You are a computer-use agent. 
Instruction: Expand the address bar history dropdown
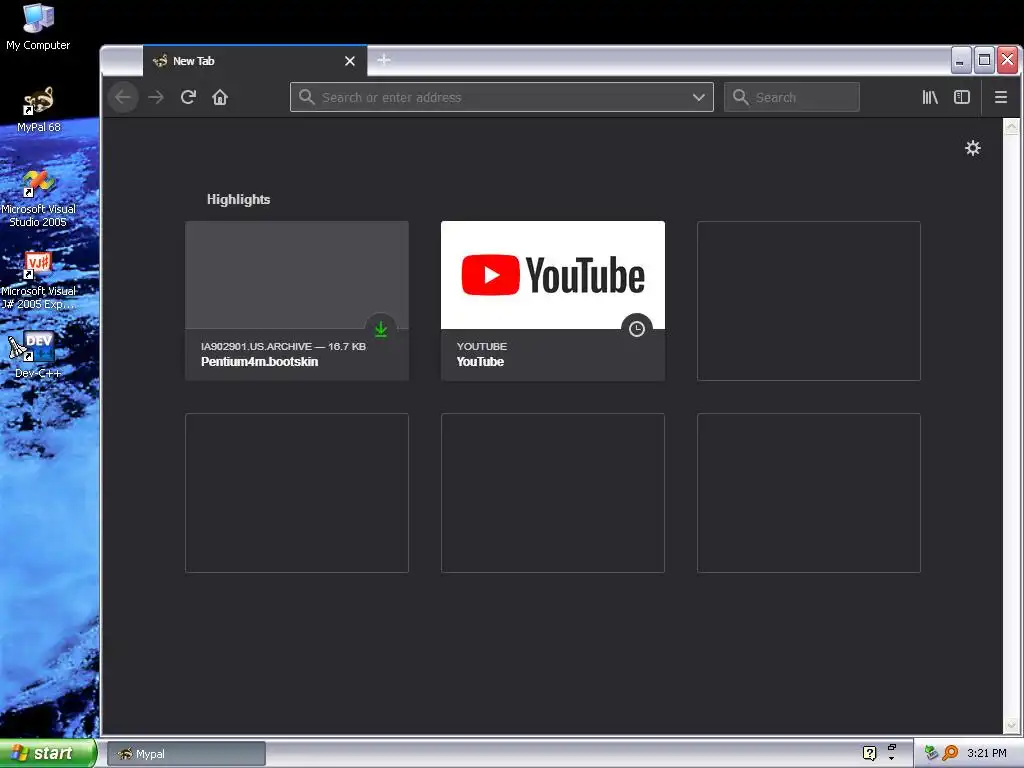[699, 97]
